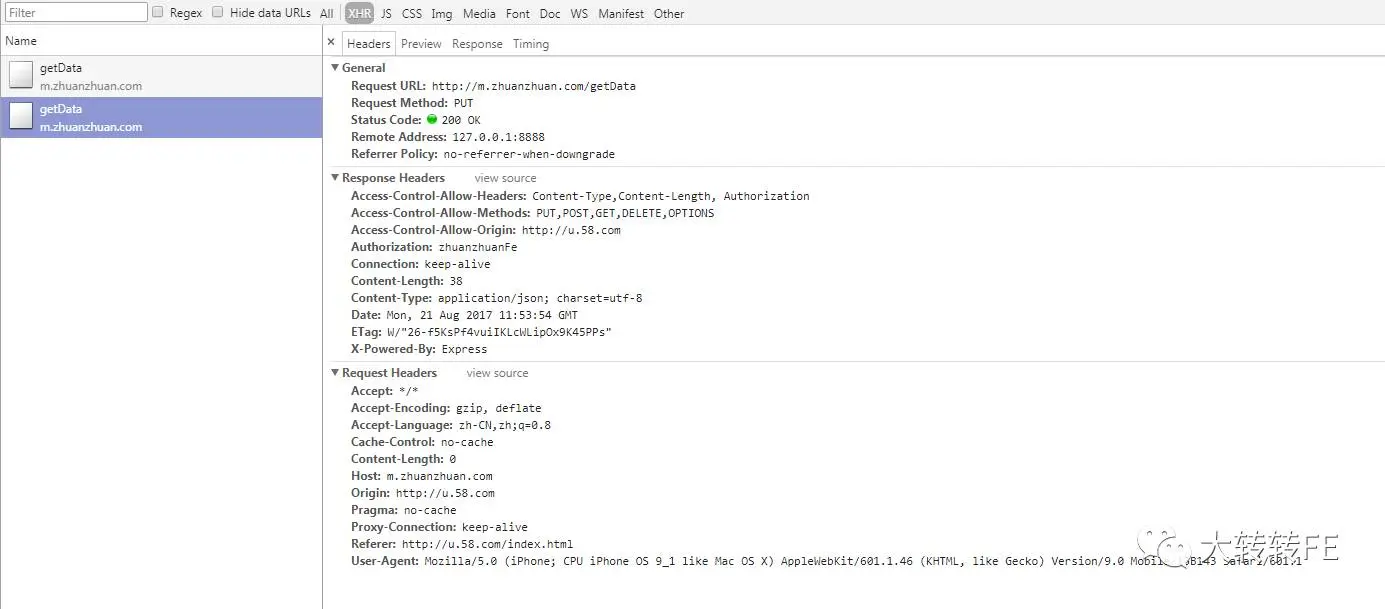Click the first getData request file icon
The width and height of the screenshot is (1385, 609).
point(21,76)
